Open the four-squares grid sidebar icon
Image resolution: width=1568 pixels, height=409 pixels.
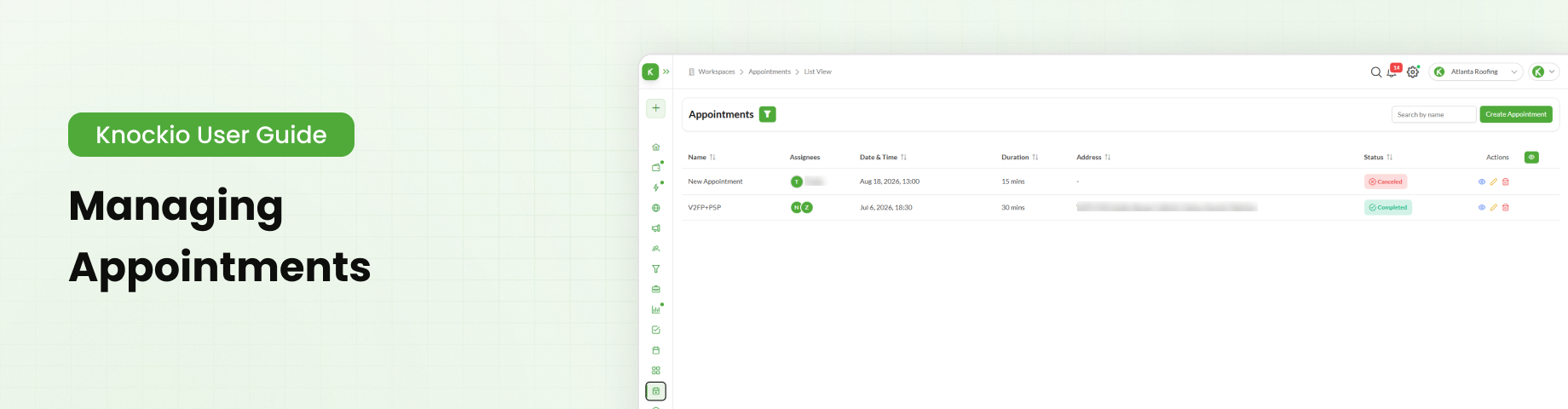coord(655,371)
